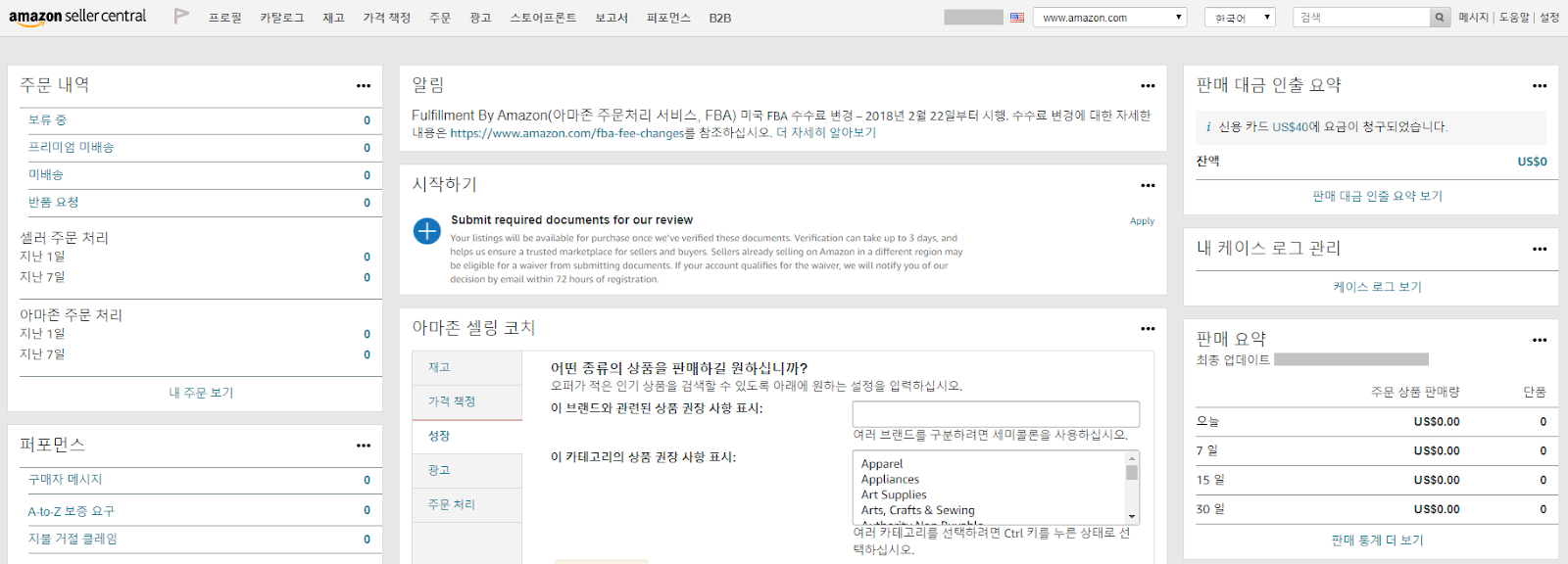1568x564 pixels.
Task: Open the 미배송 orders link
Action: tap(45, 174)
